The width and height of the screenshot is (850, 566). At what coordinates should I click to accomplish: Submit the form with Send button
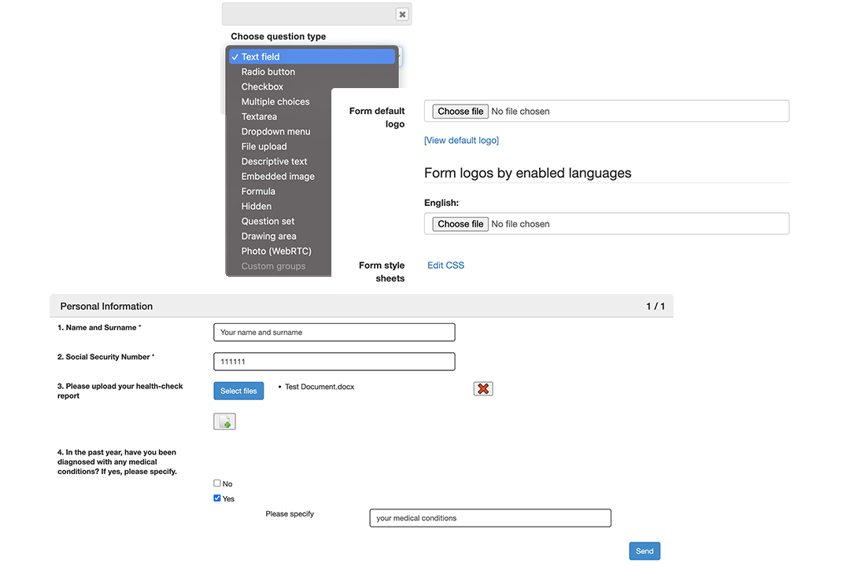(x=644, y=551)
